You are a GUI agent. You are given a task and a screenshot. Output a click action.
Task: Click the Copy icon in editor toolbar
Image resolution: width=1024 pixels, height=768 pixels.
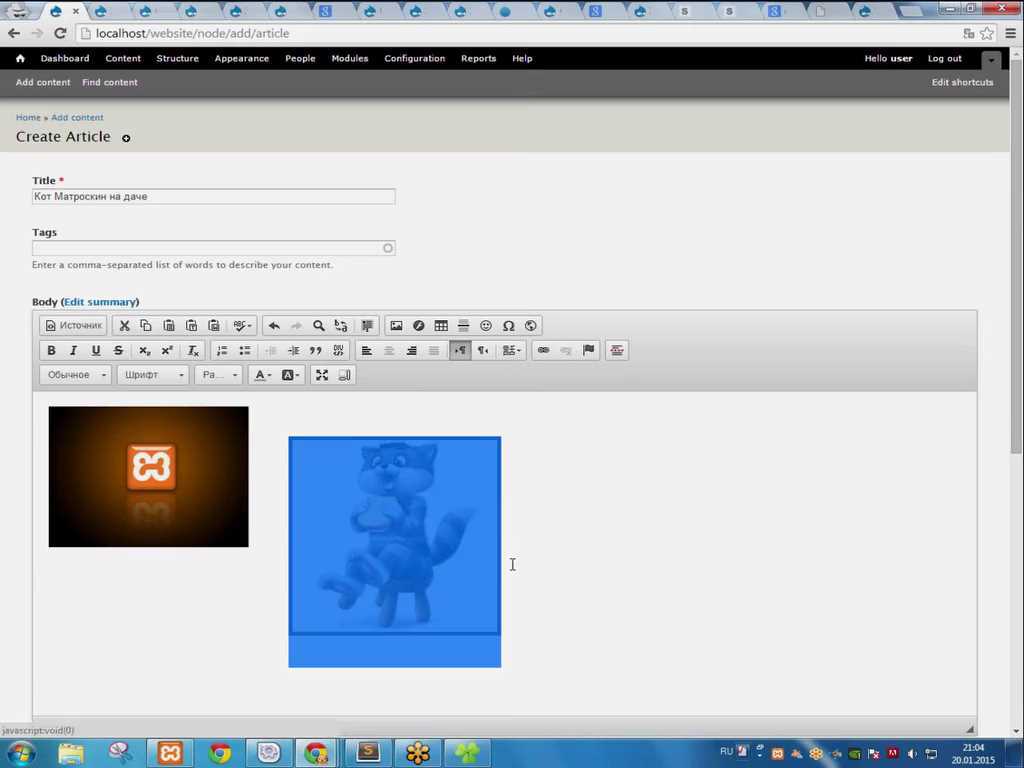point(146,325)
